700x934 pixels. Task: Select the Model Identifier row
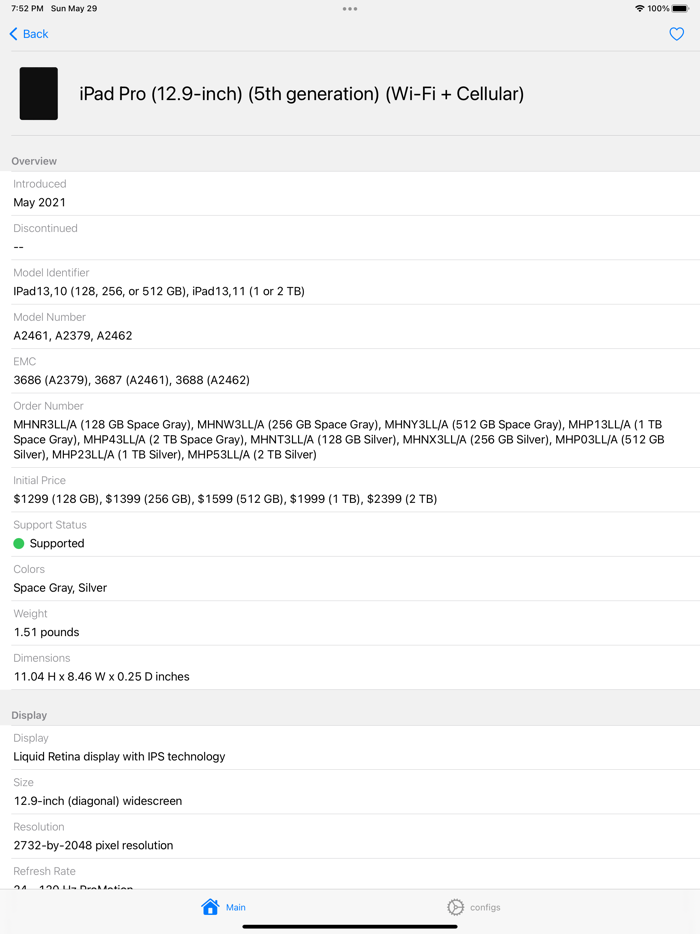350,281
